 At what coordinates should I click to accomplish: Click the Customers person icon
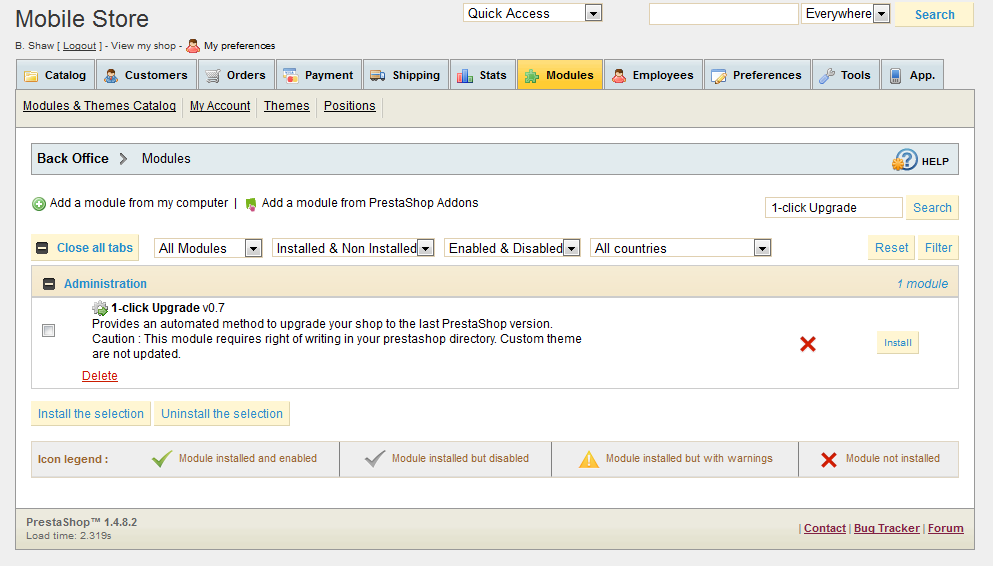pos(111,76)
